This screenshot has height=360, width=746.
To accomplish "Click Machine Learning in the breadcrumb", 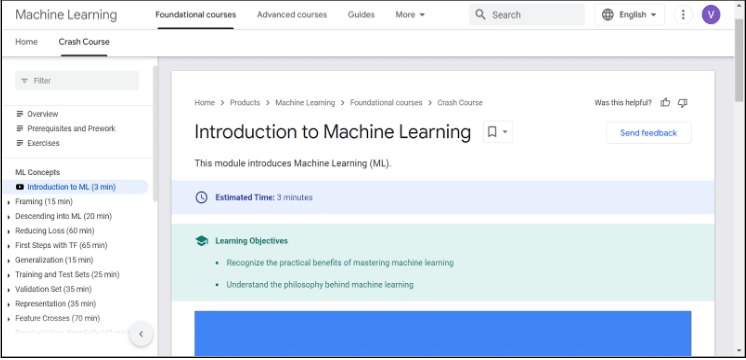I will pyautogui.click(x=305, y=103).
